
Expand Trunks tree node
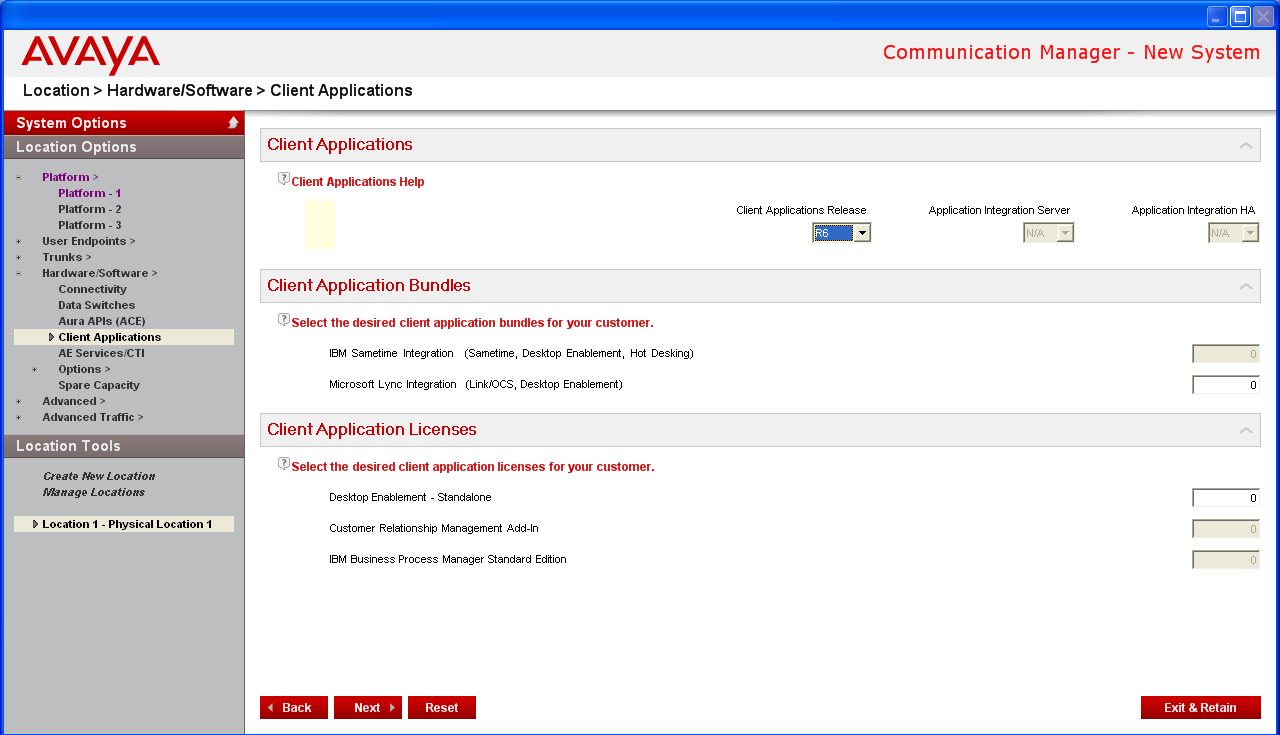pyautogui.click(x=18, y=257)
